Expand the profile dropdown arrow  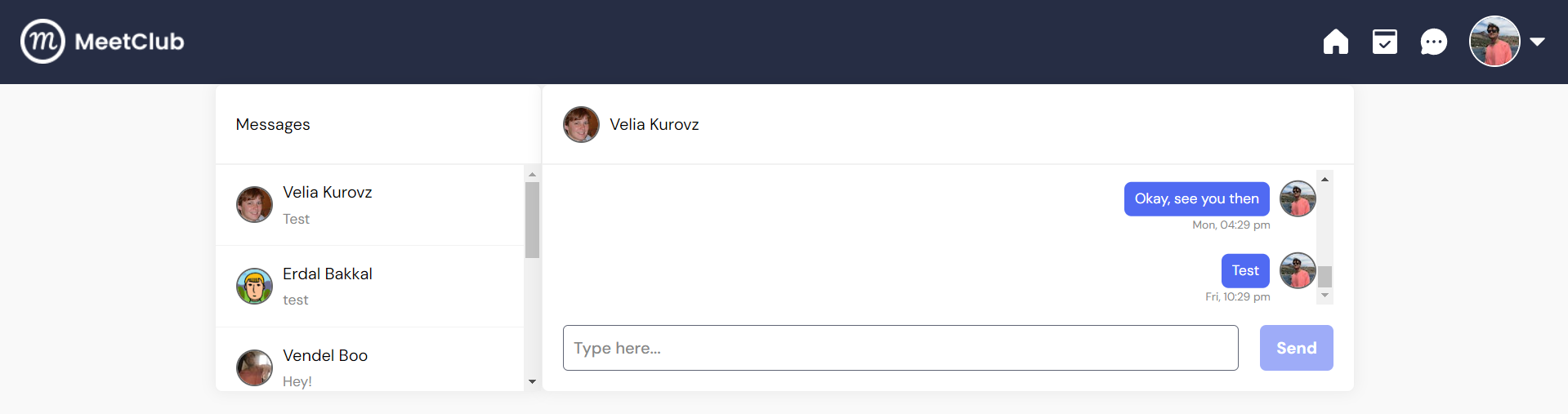pos(1537,42)
